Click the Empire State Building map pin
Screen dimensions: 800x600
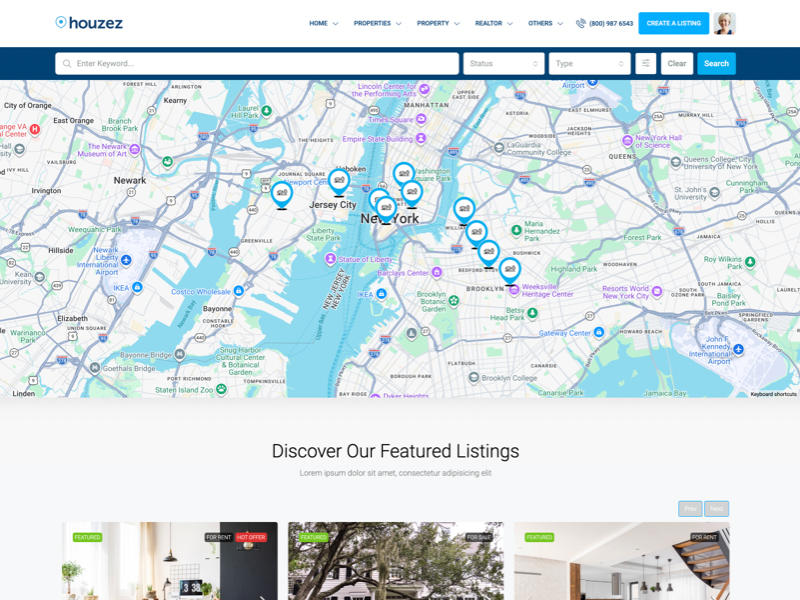point(421,138)
